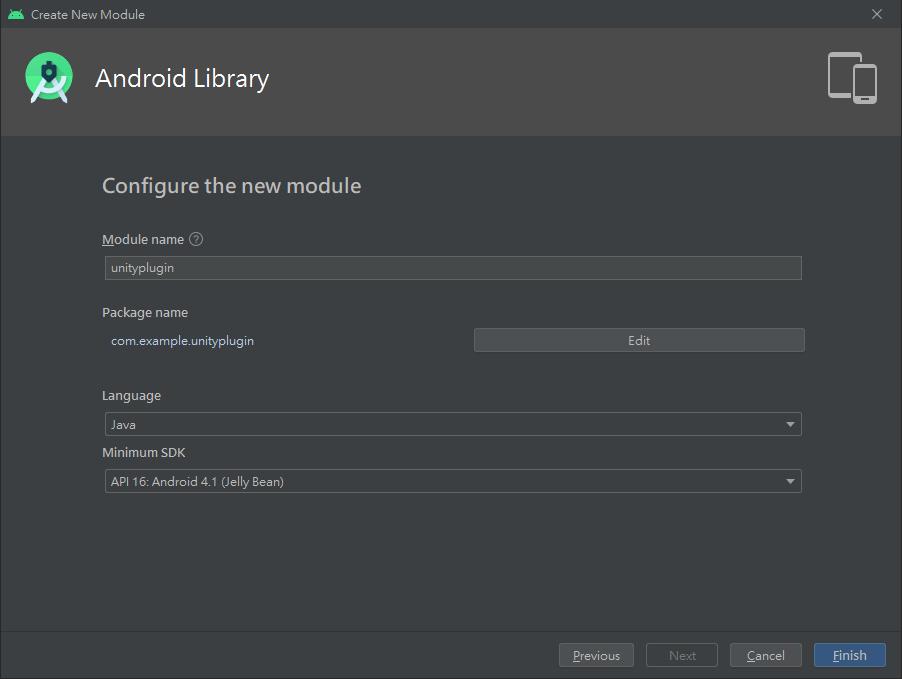Confirm creation with the Finish button
The height and width of the screenshot is (679, 902).
click(850, 655)
